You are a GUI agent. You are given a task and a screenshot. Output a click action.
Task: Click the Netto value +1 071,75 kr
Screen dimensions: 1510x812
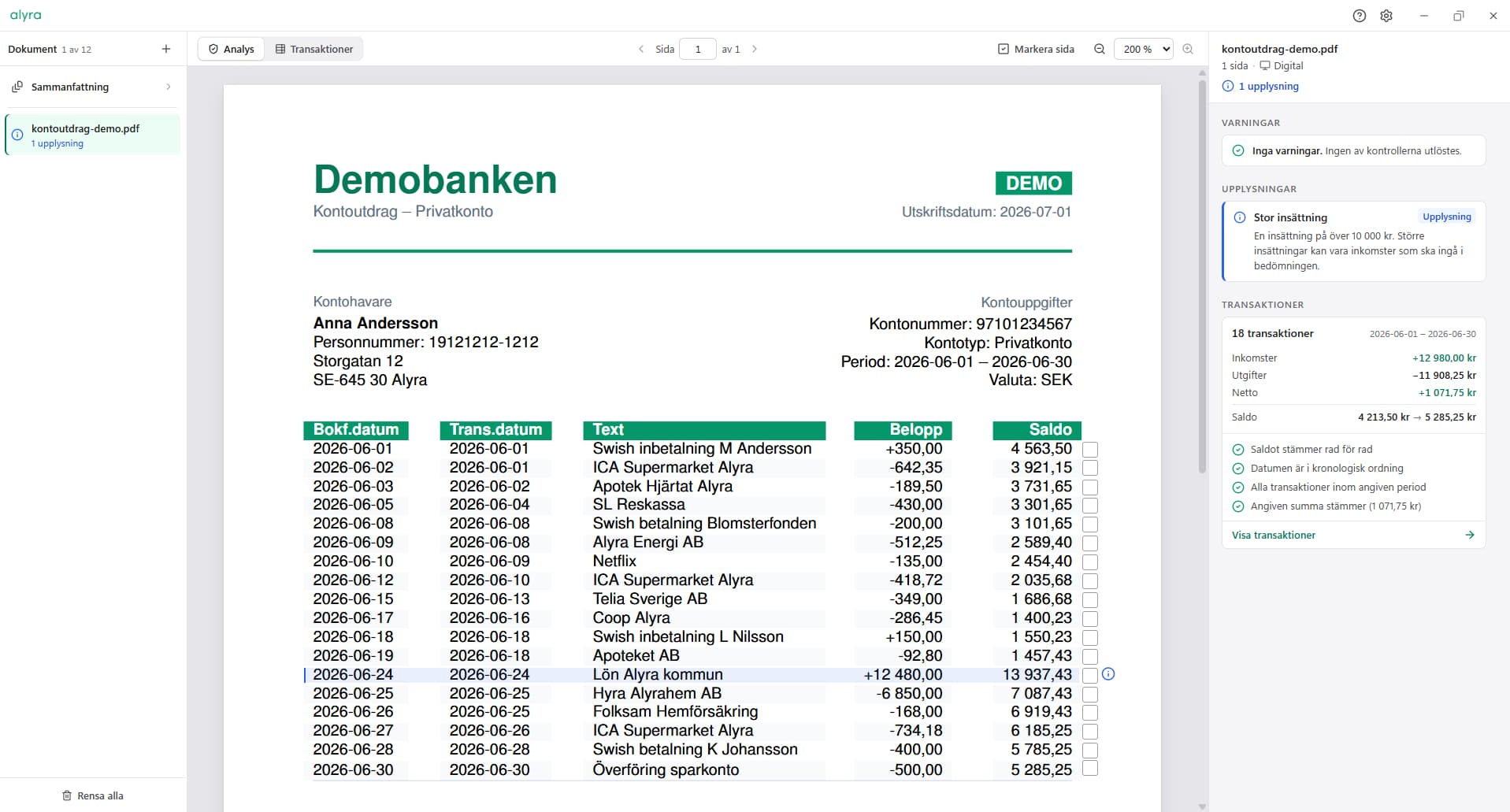[1447, 392]
